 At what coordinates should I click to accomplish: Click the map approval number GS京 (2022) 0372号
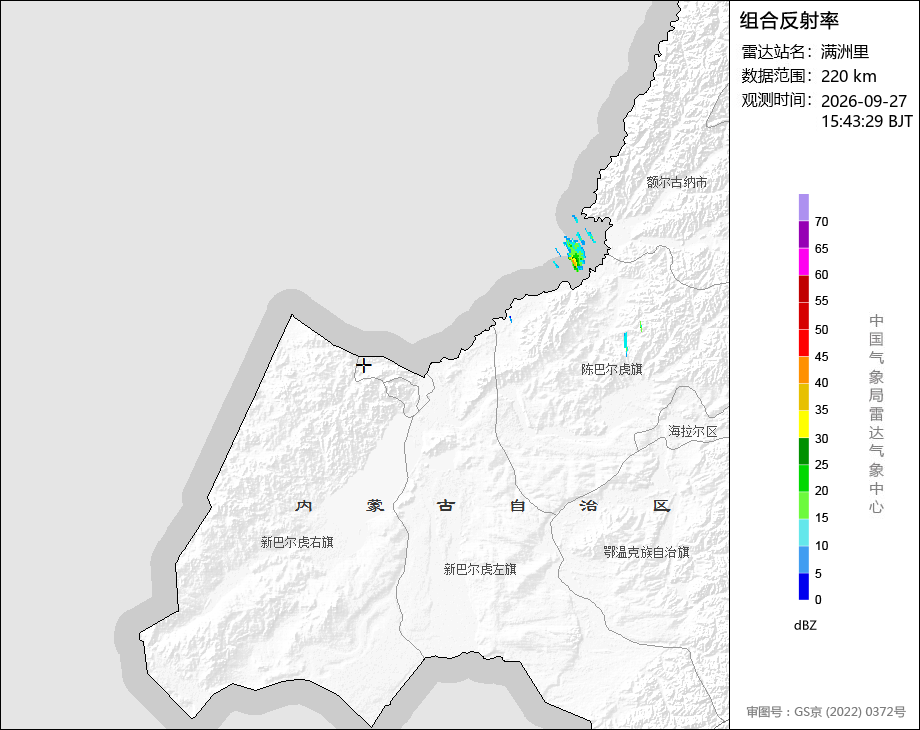850,712
